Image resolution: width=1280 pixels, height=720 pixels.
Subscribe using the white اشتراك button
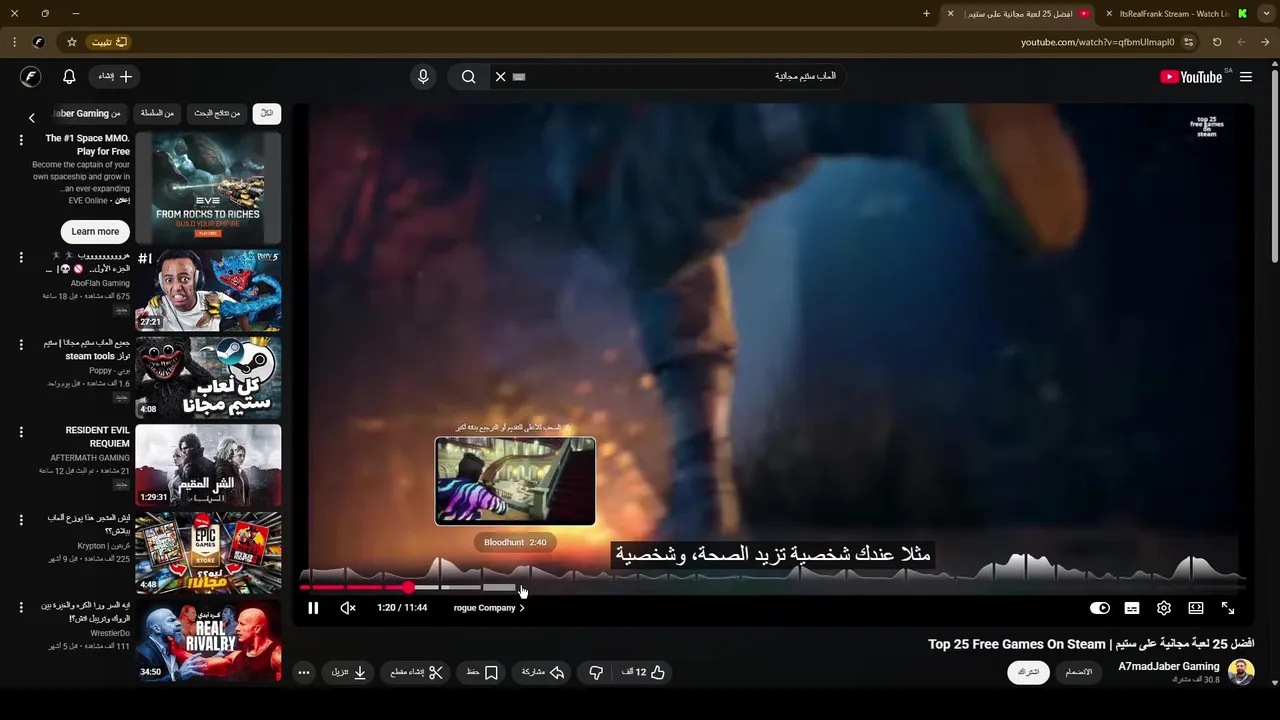1028,672
